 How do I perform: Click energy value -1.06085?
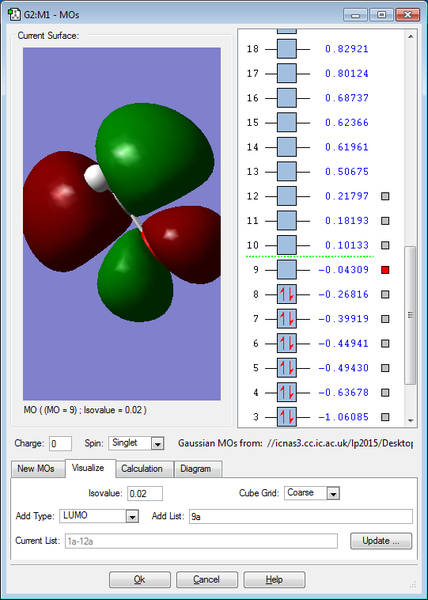[x=343, y=417]
